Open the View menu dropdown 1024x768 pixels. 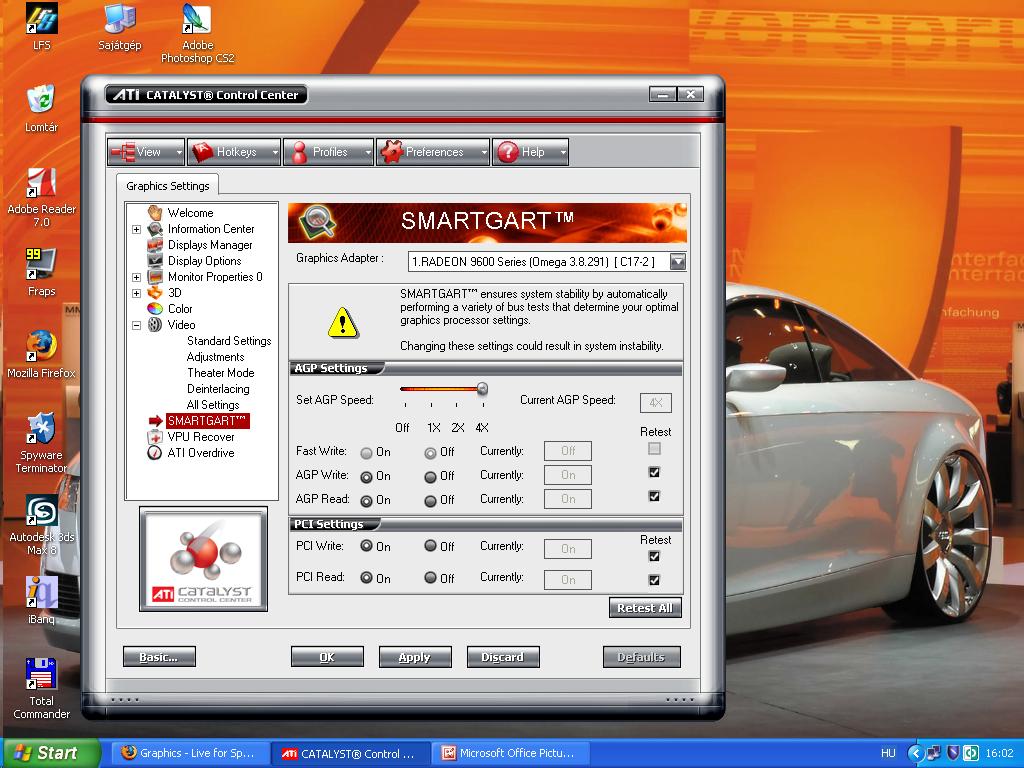click(x=146, y=152)
